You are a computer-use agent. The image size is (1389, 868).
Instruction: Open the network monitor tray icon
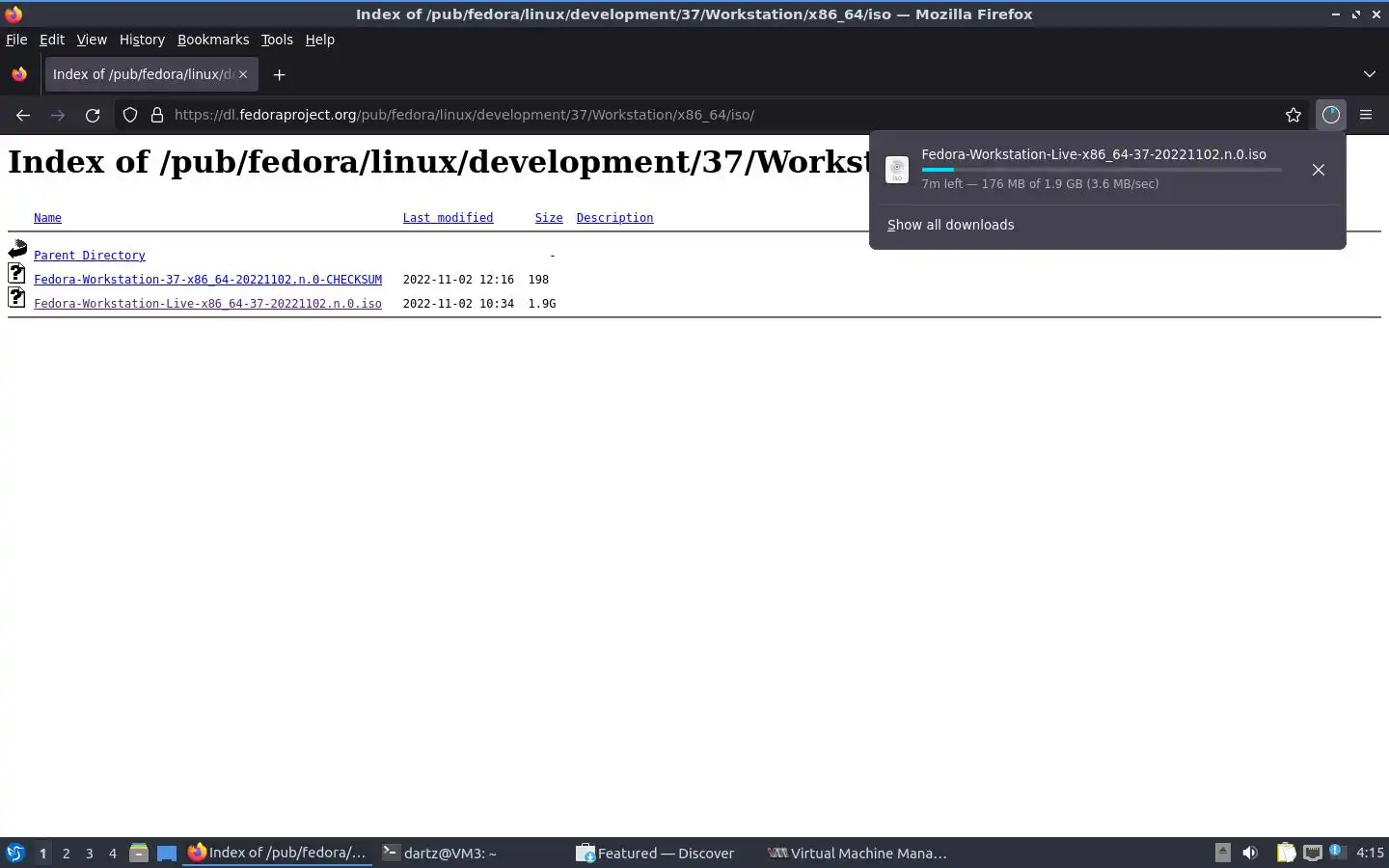[1313, 853]
